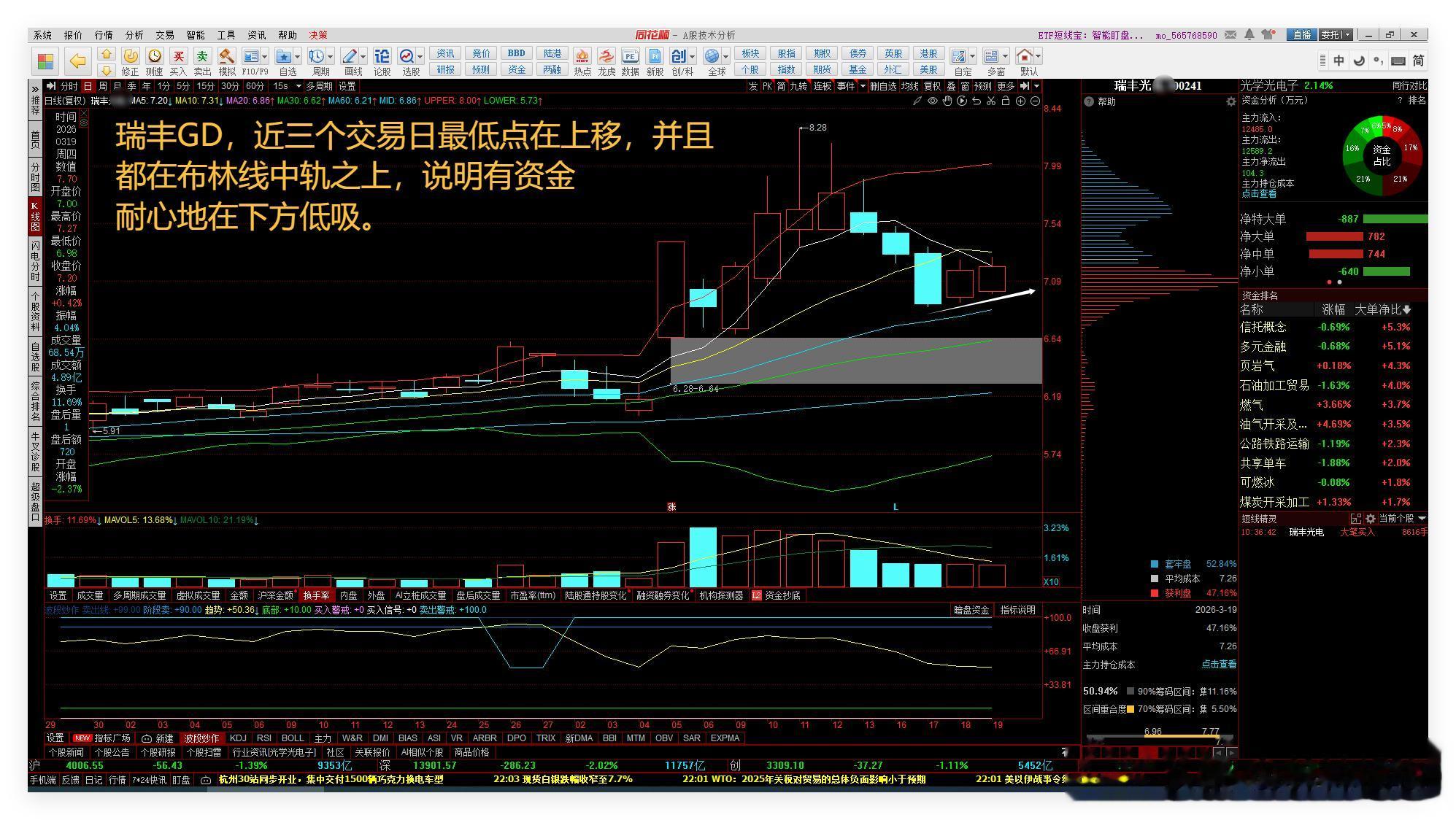The image size is (1456, 820).
Task: Expand the 周期 period dropdown arrow
Action: 331,56
